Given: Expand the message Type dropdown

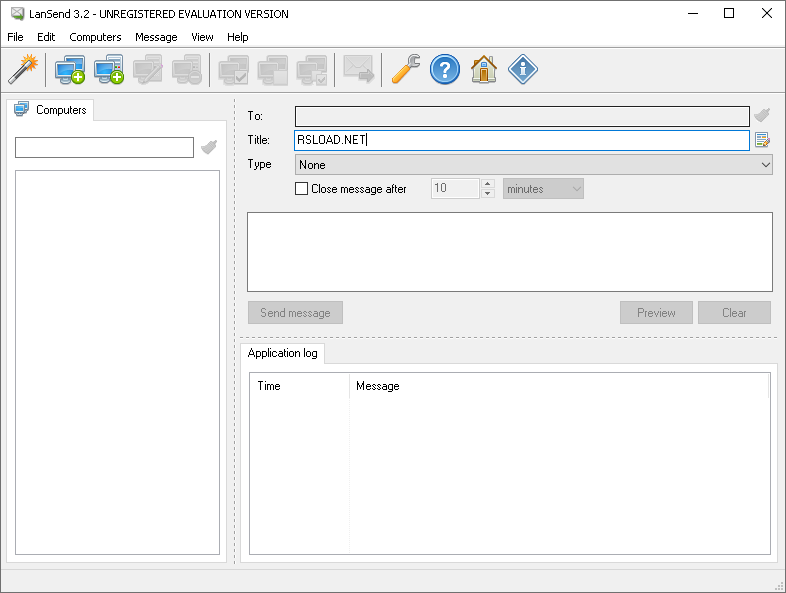Looking at the screenshot, I should [534, 165].
